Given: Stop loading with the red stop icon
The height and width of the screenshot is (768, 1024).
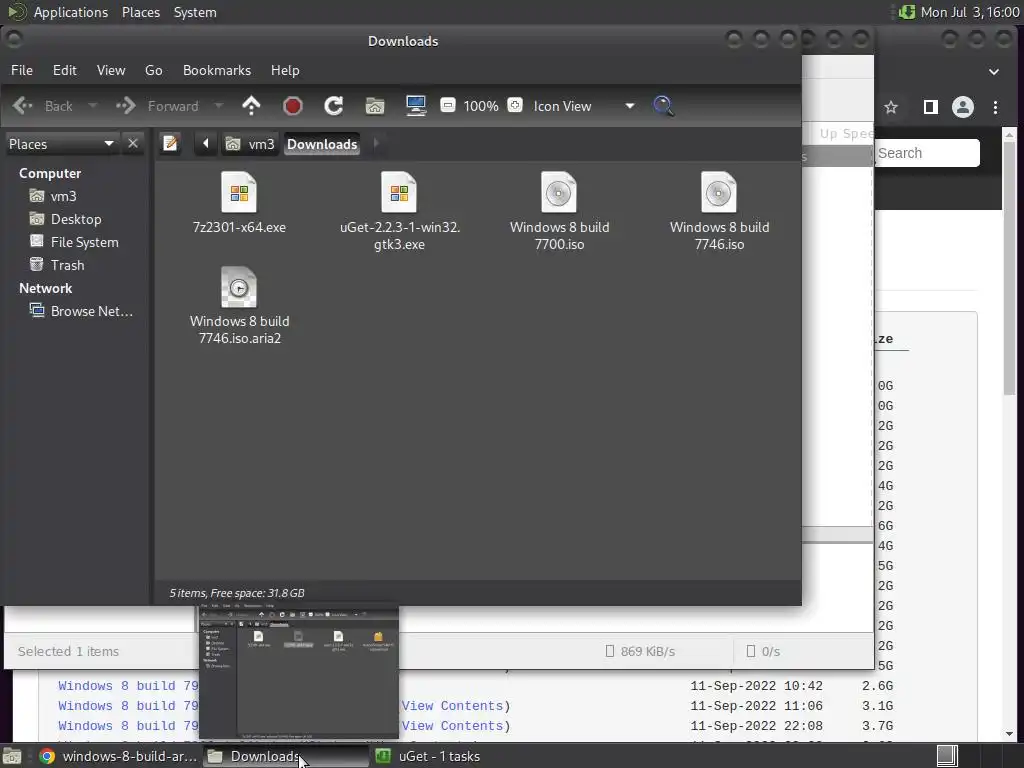Looking at the screenshot, I should pos(293,106).
